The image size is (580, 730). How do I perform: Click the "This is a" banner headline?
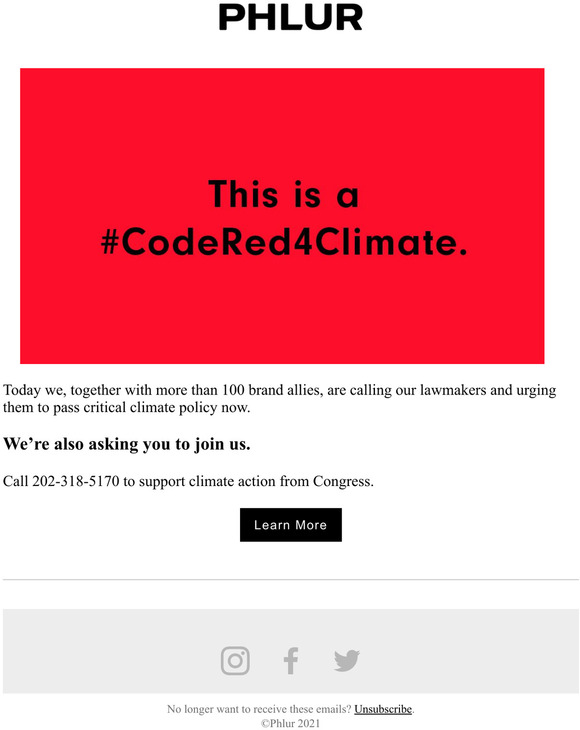pyautogui.click(x=283, y=194)
